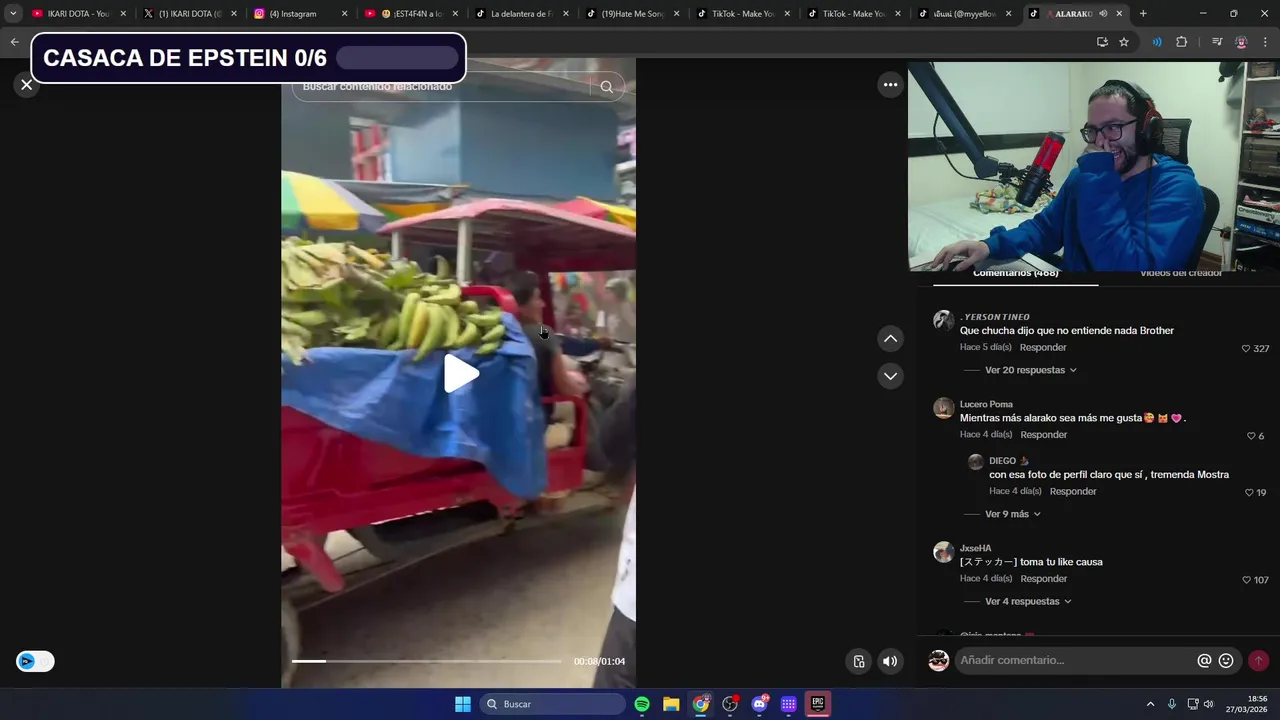Open the three-dots more options menu
Screen dimensions: 1280x720
tap(890, 85)
